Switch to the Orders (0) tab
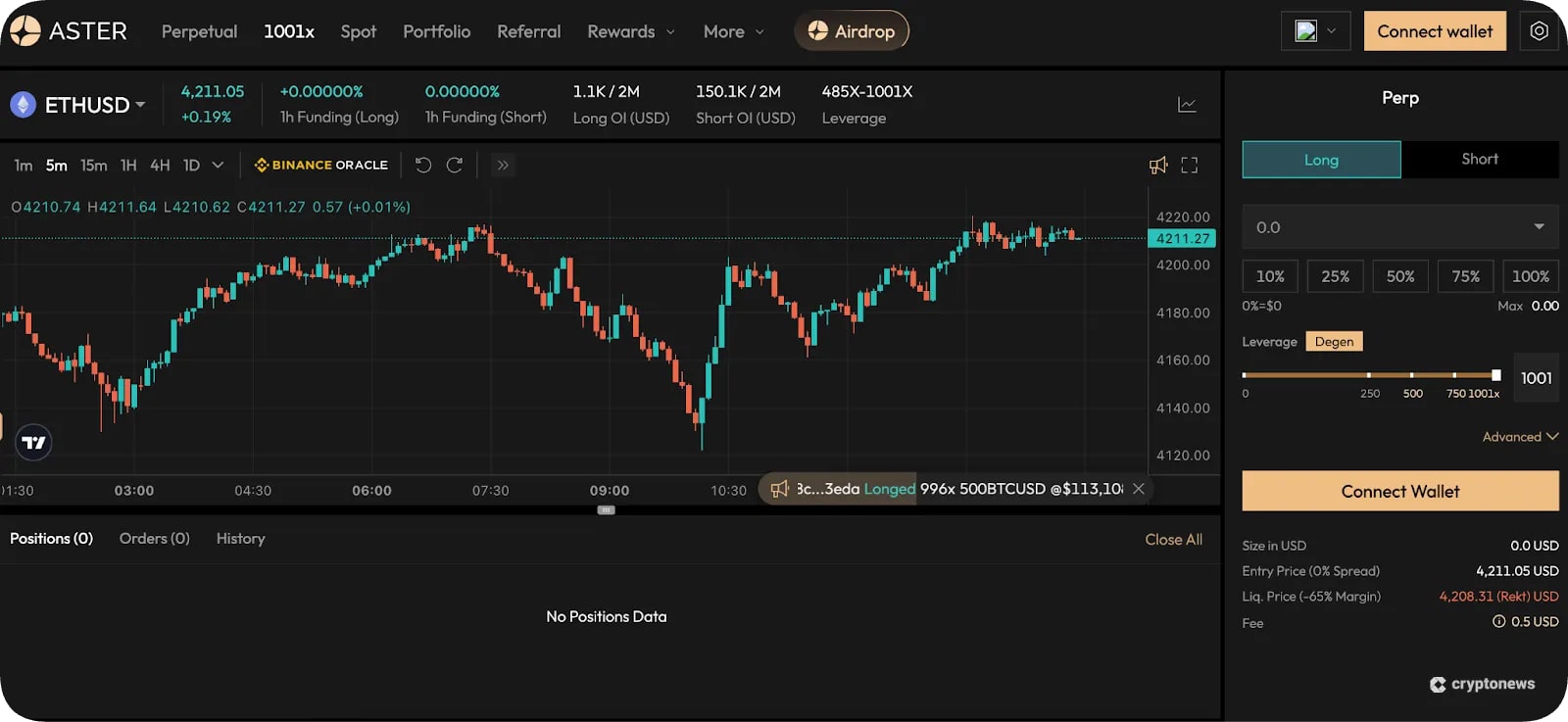This screenshot has width=1568, height=722. [155, 539]
